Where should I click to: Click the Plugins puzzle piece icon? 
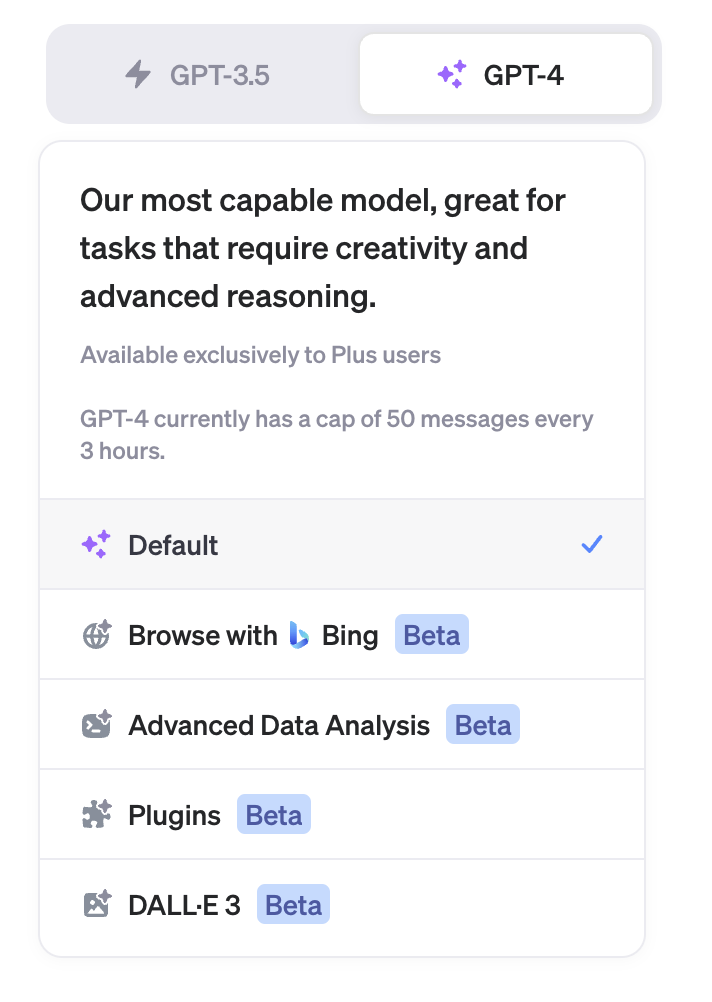coord(95,815)
